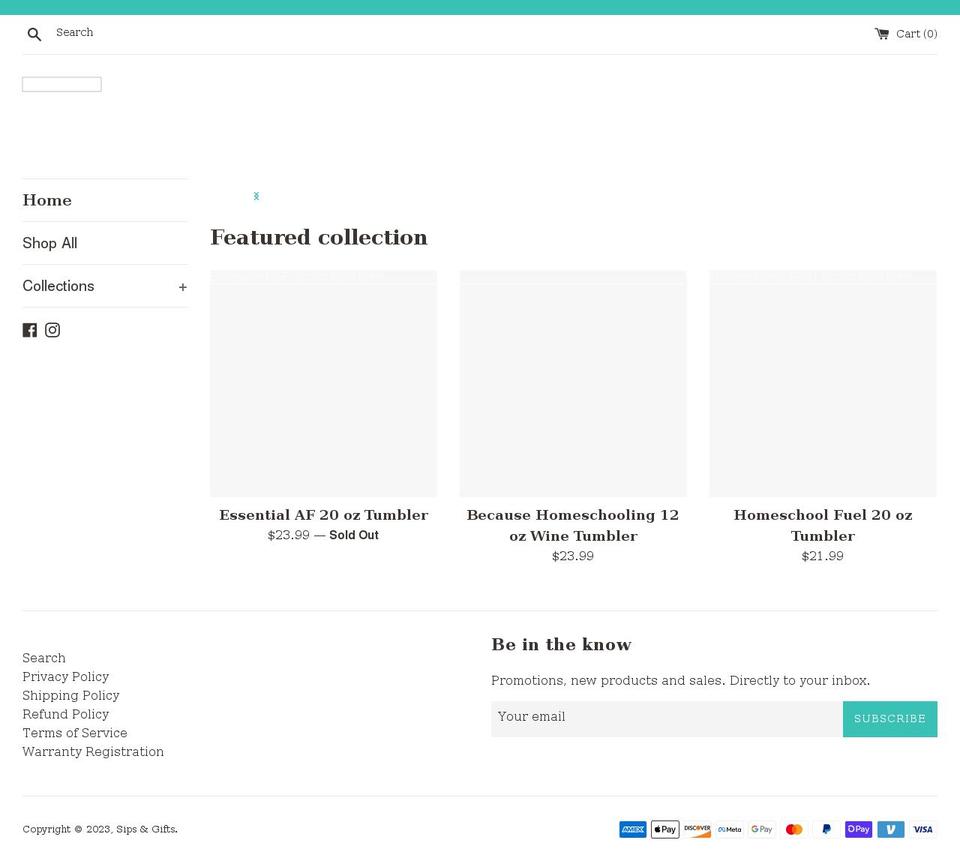Click the Essential AF 20 oz Tumbler title
Viewport: 960px width, 861px height.
[324, 515]
